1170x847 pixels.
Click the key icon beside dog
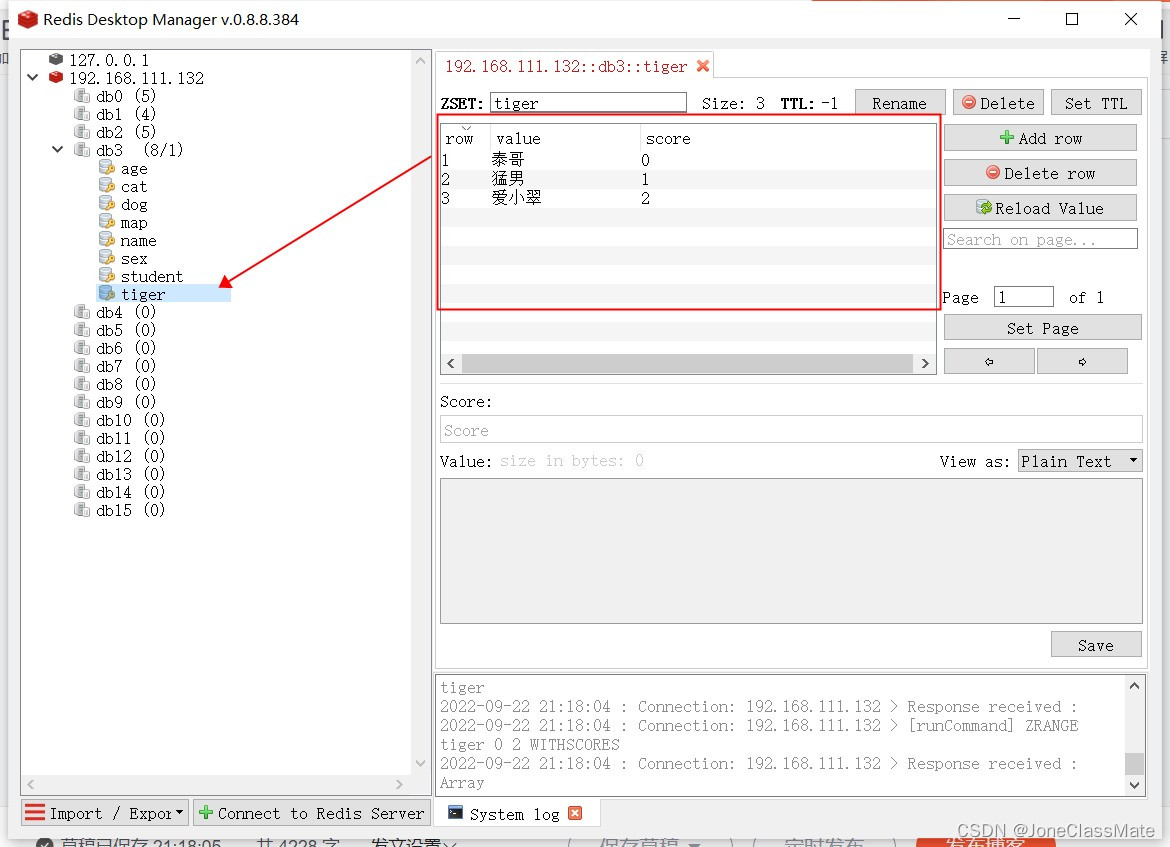tap(107, 204)
